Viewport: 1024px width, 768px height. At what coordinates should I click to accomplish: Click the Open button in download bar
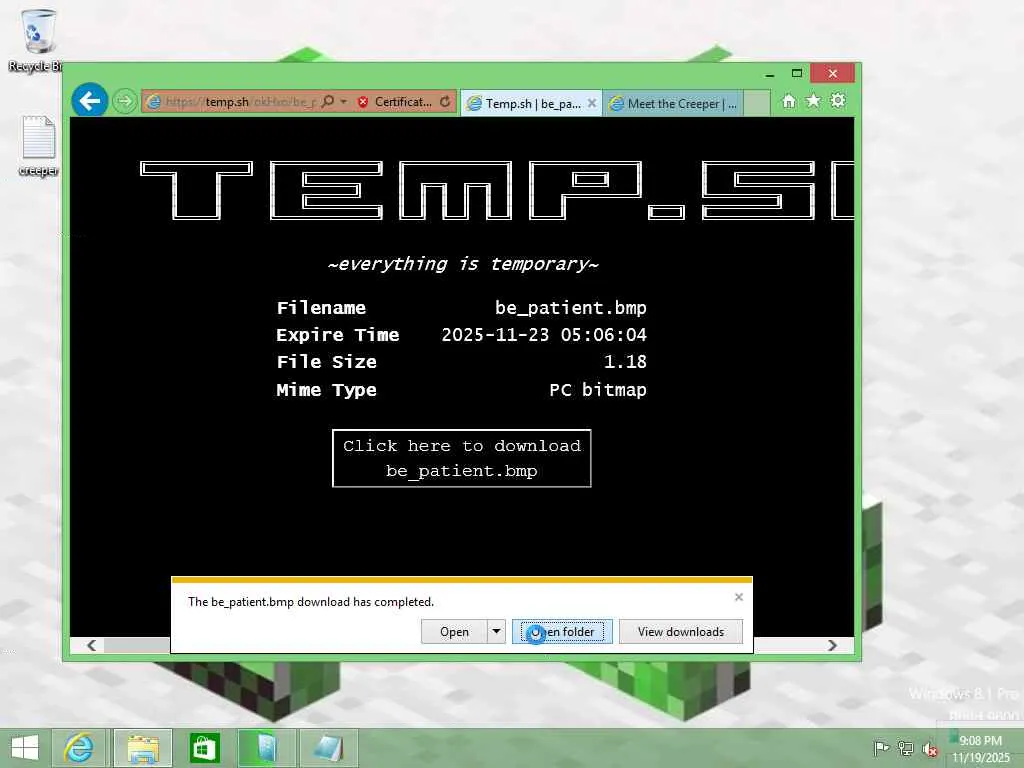tap(455, 632)
